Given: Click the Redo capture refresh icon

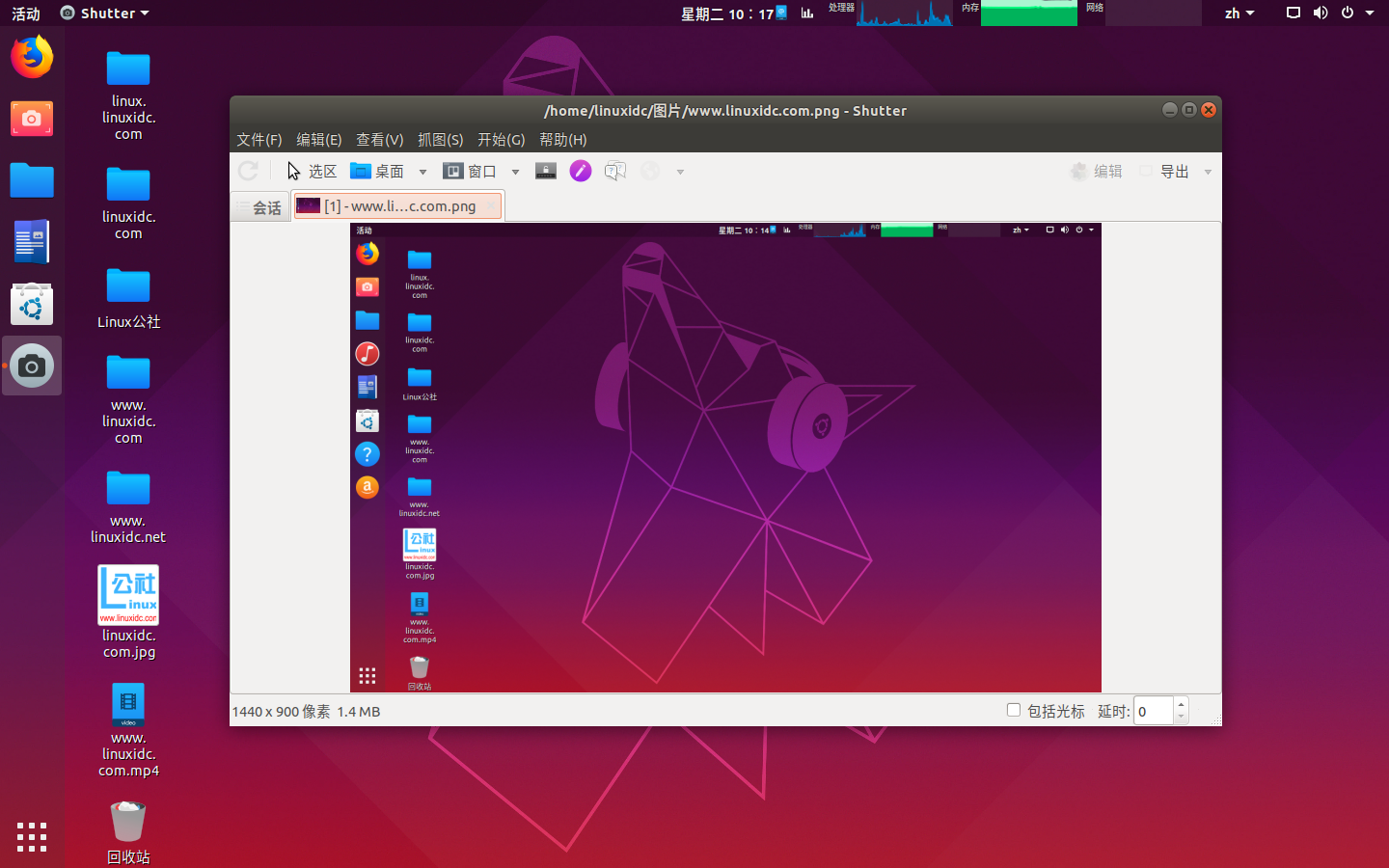Looking at the screenshot, I should point(248,171).
